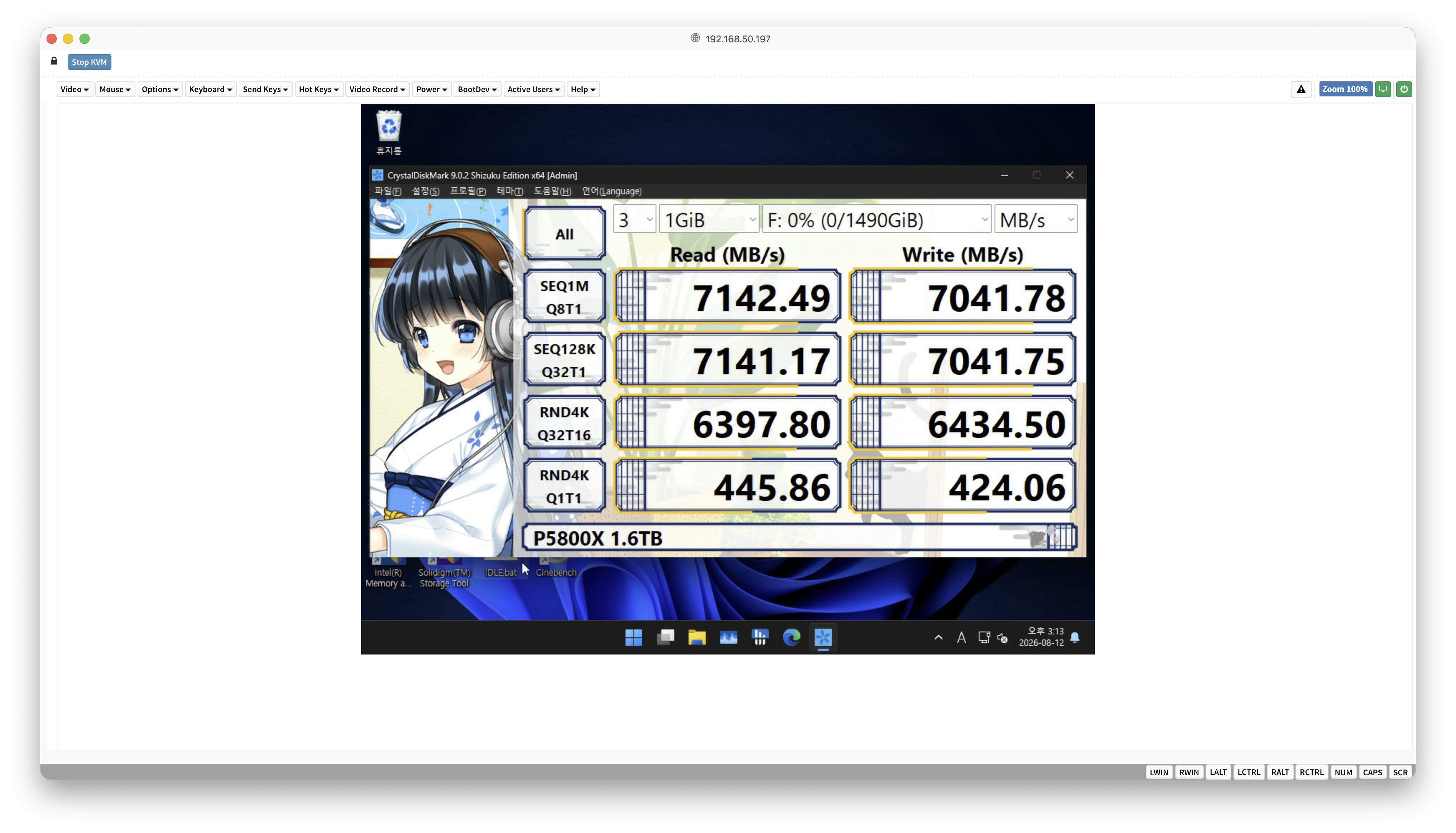
Task: Toggle the CAPS lock indicator
Action: [1373, 772]
